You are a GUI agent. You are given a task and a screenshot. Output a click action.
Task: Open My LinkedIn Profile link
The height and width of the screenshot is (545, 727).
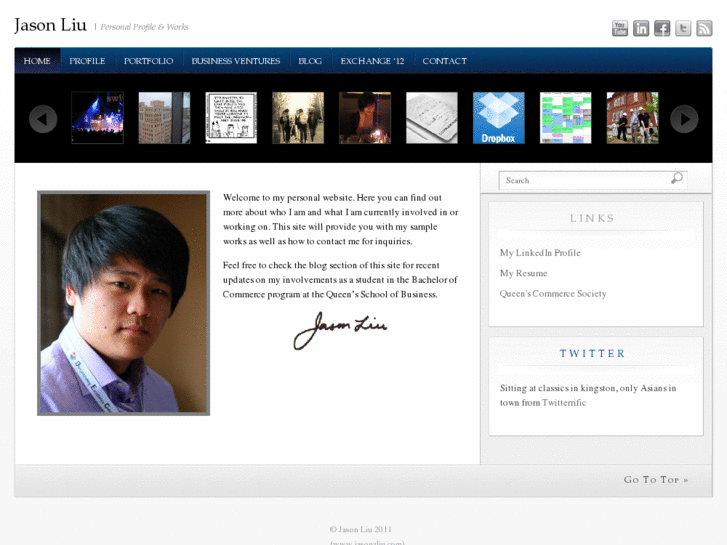point(540,253)
